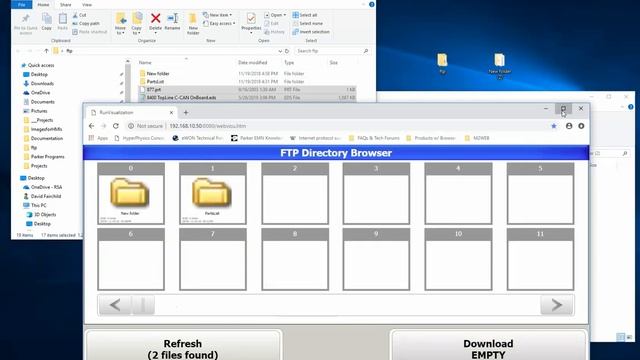Expand the New item dropdown
640x360 pixels.
pos(218,15)
